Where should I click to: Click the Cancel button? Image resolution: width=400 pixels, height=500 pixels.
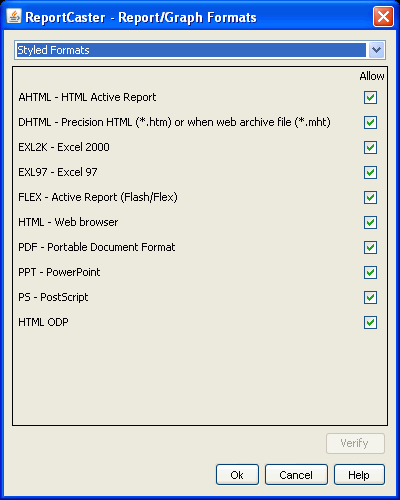(x=296, y=475)
